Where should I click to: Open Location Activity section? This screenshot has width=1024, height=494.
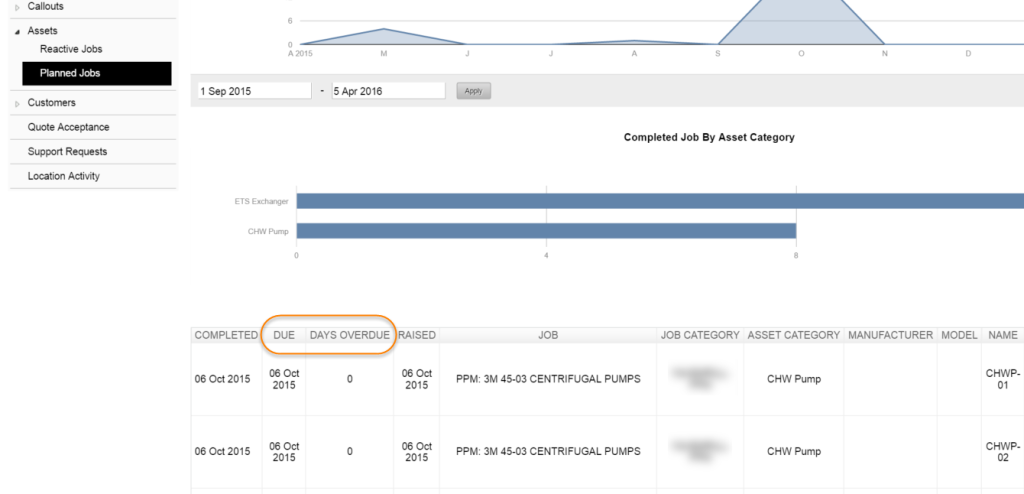[x=64, y=176]
